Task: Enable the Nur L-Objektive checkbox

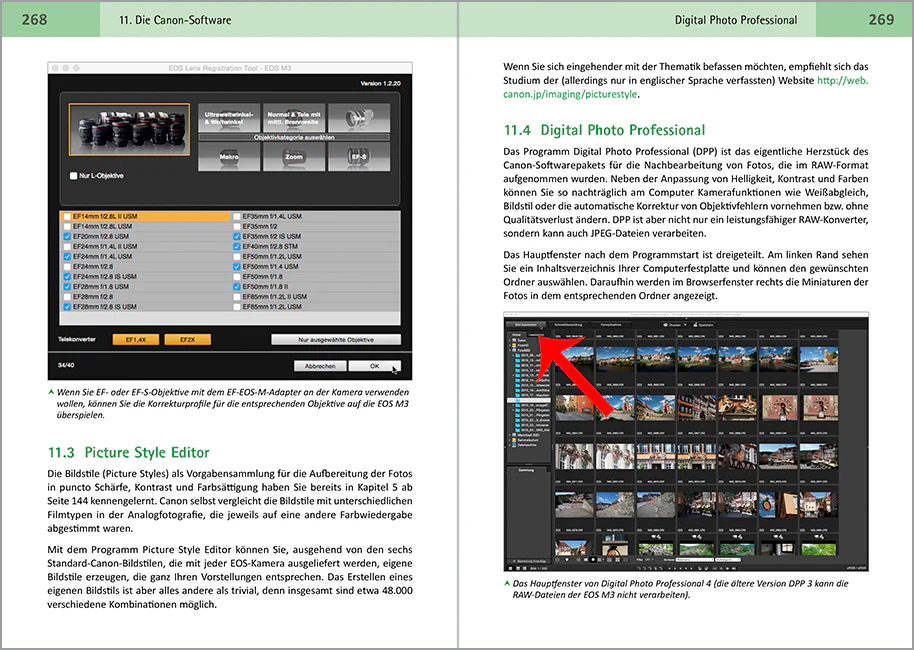Action: (73, 175)
